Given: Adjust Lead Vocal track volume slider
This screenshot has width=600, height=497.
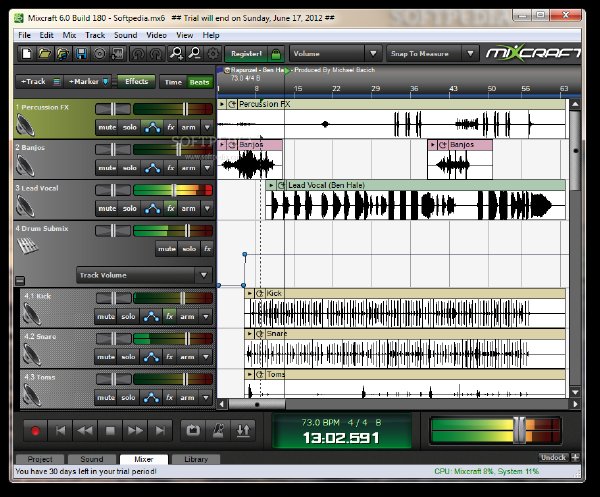Looking at the screenshot, I should [174, 190].
